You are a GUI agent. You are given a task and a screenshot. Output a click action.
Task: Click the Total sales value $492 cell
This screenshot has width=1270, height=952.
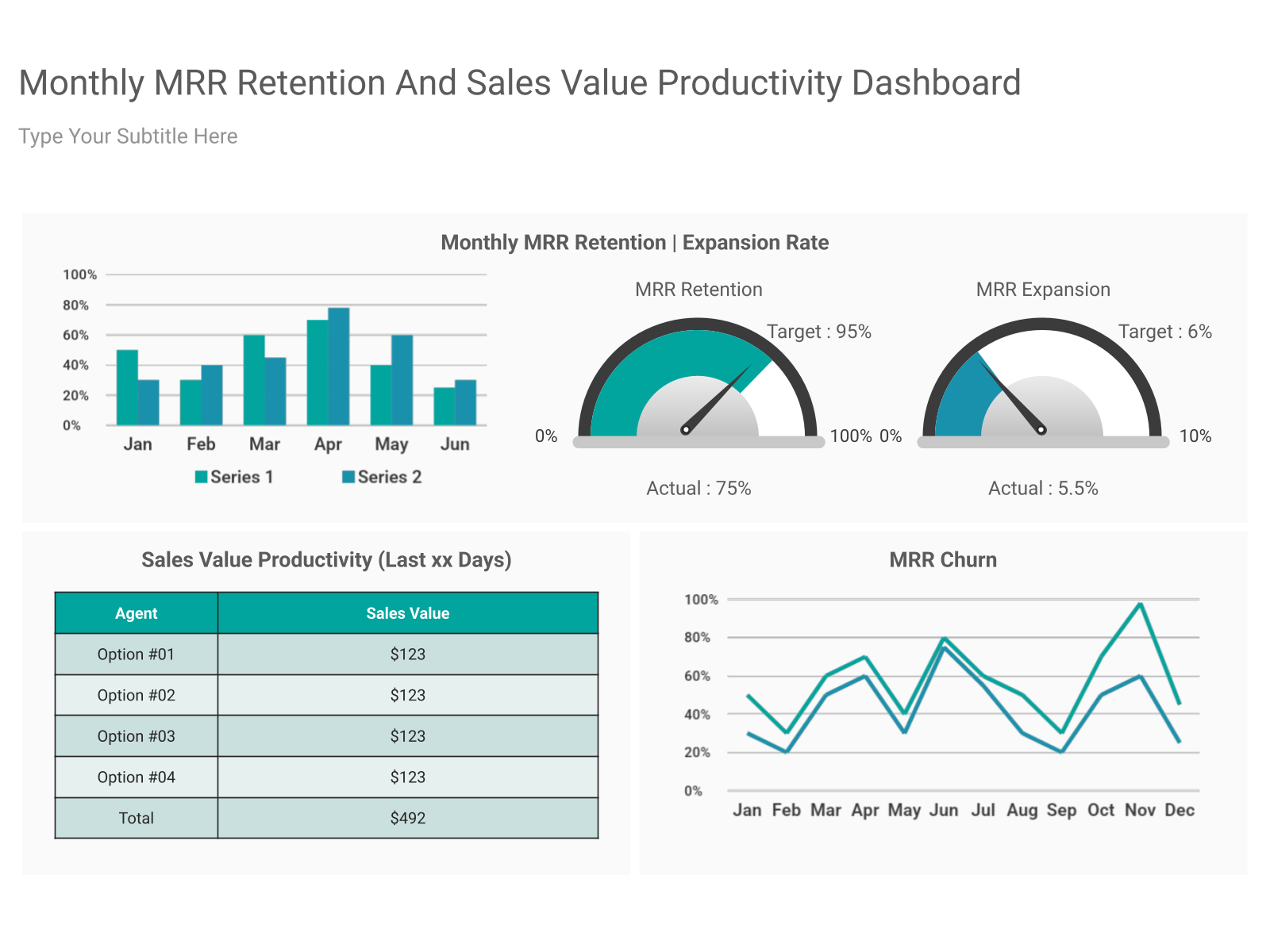[x=408, y=818]
